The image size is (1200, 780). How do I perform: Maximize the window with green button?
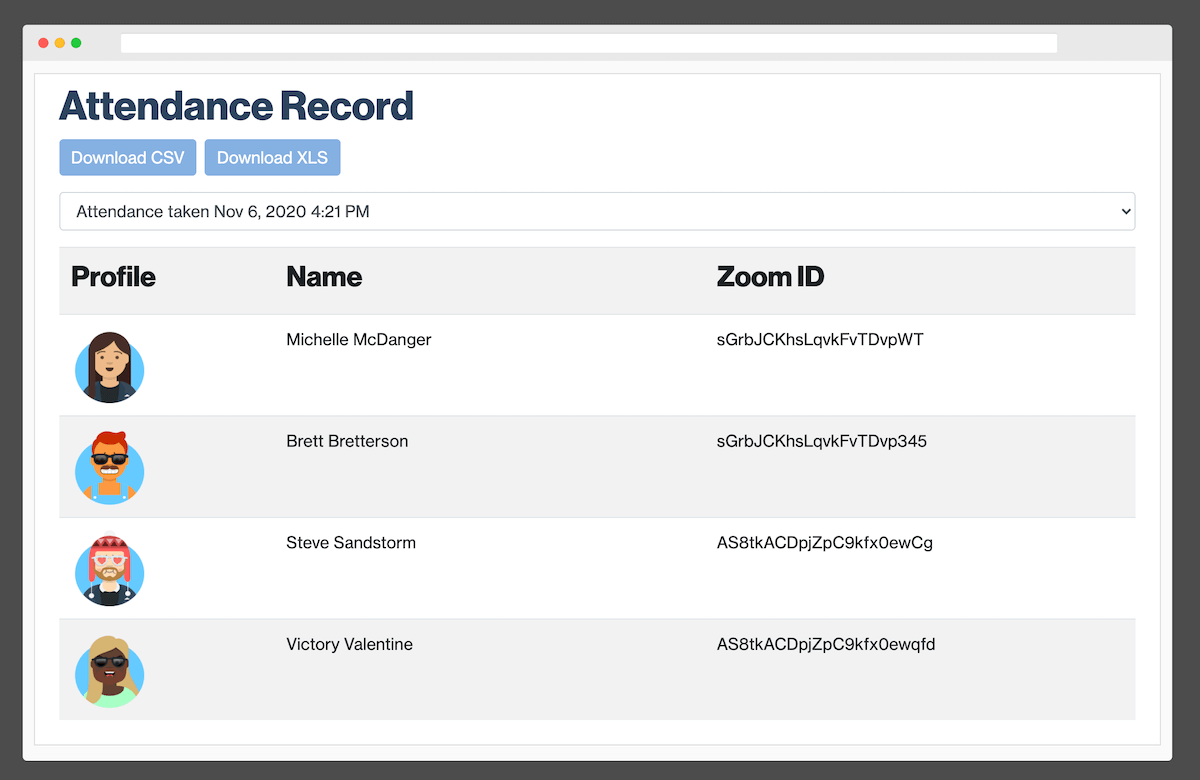(76, 43)
